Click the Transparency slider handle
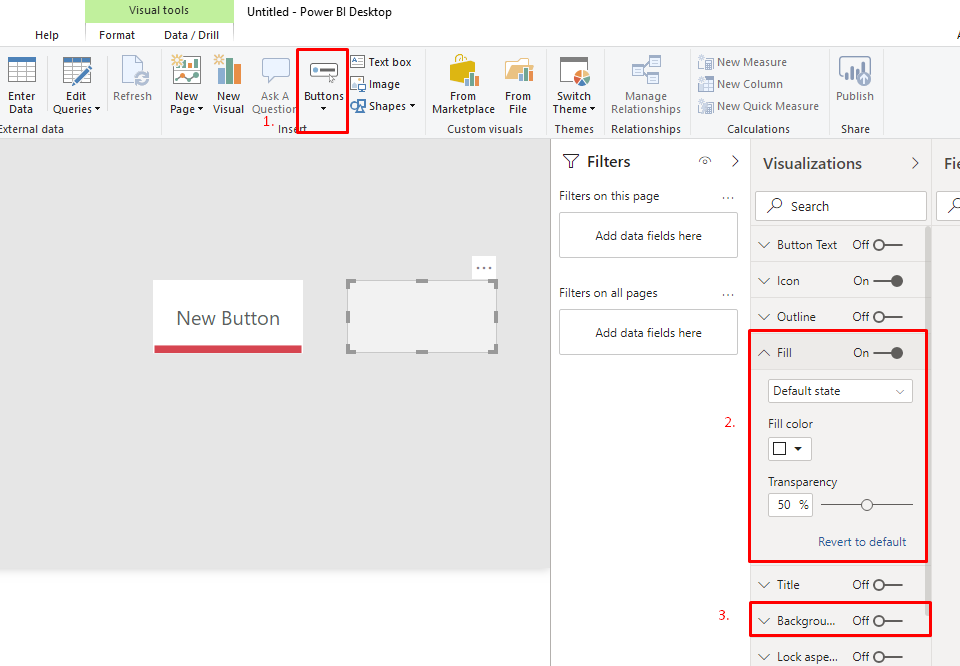This screenshot has width=960, height=666. click(x=866, y=505)
